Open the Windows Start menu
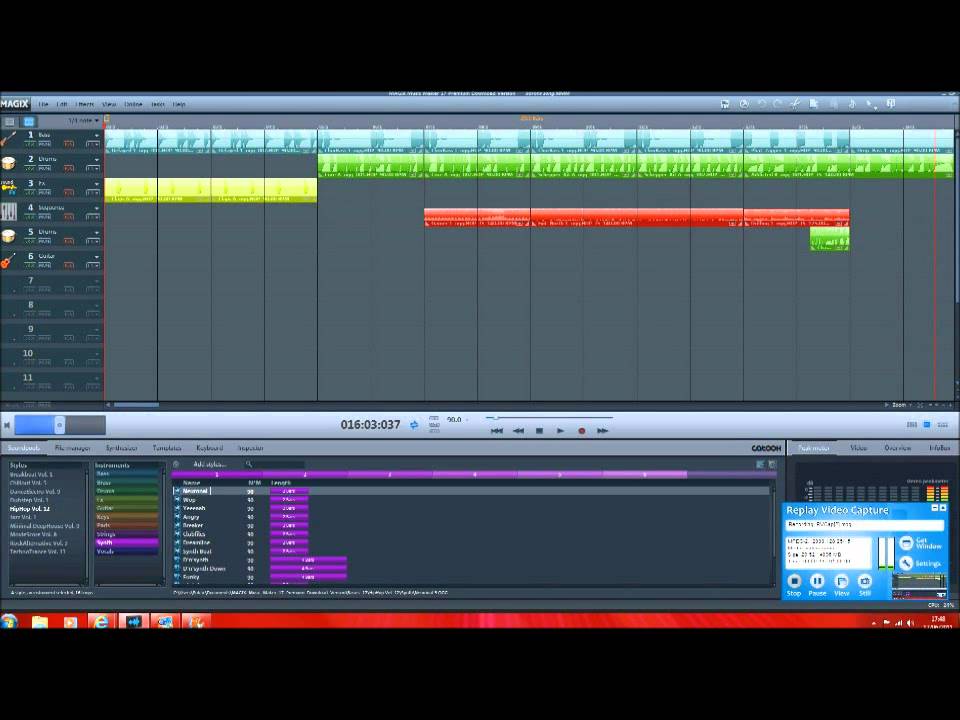This screenshot has height=720, width=960. (x=9, y=622)
